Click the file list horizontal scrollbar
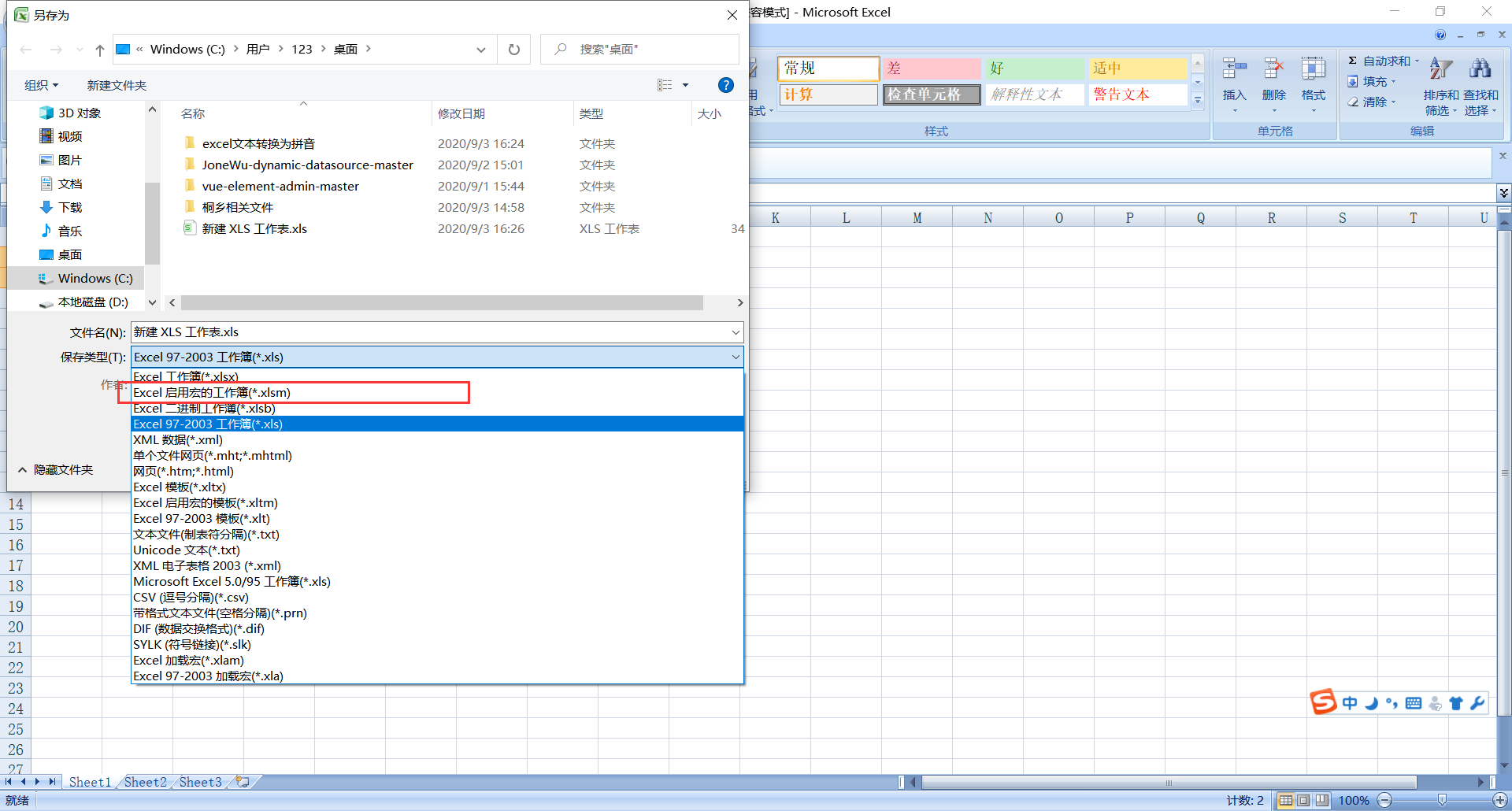The image size is (1512, 811). [x=442, y=302]
